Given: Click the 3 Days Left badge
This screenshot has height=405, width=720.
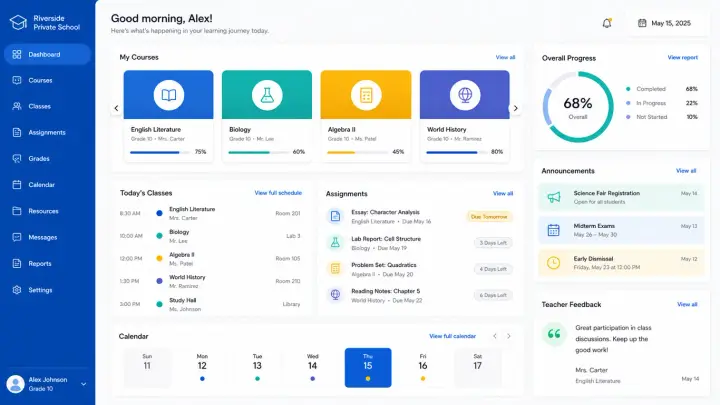Looking at the screenshot, I should (x=493, y=243).
